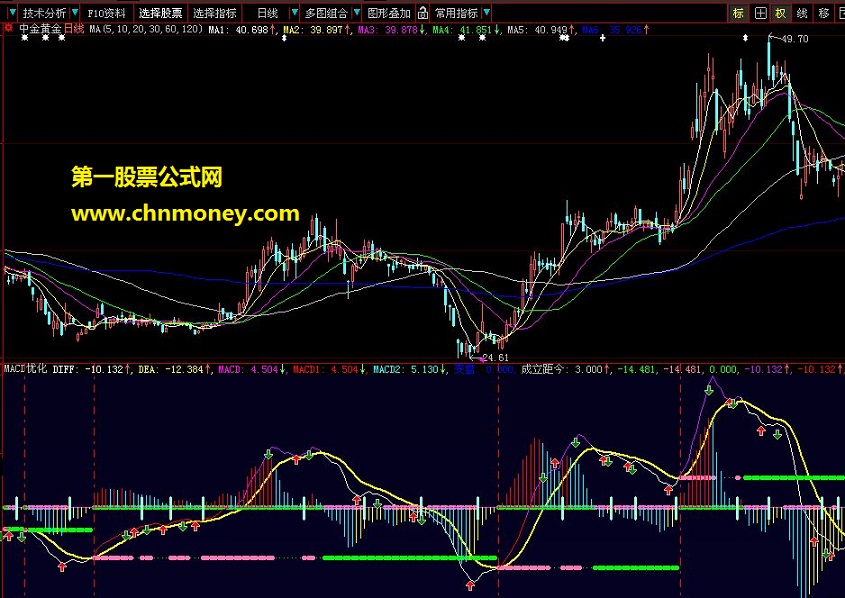845x598 pixels.
Task: Open the 图形叠加 option
Action: click(x=389, y=12)
